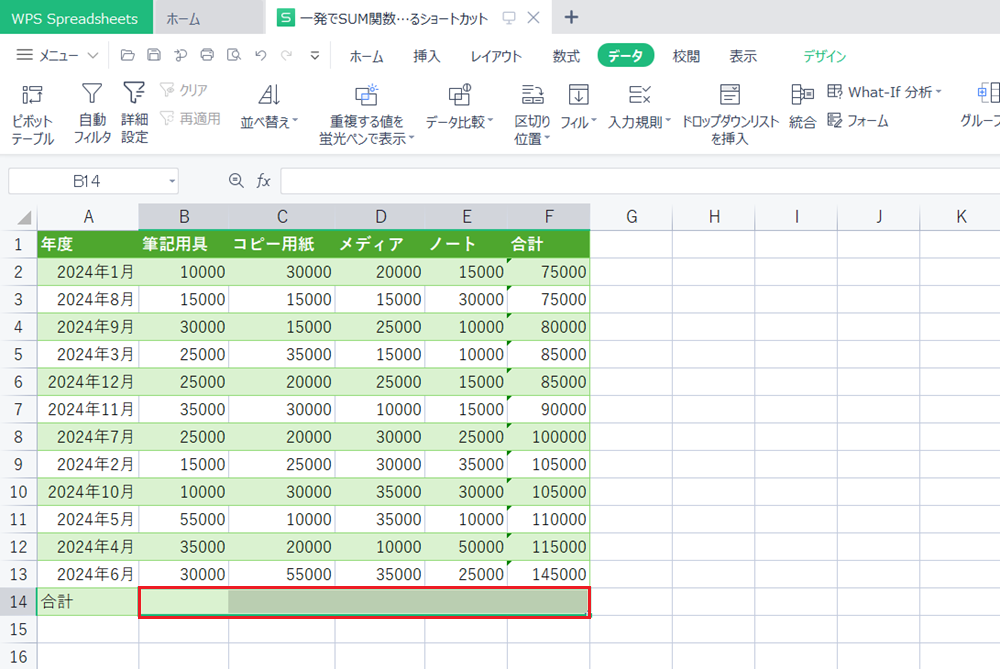Open the Fill (フィル) tool
The width and height of the screenshot is (1000, 669).
tap(578, 106)
